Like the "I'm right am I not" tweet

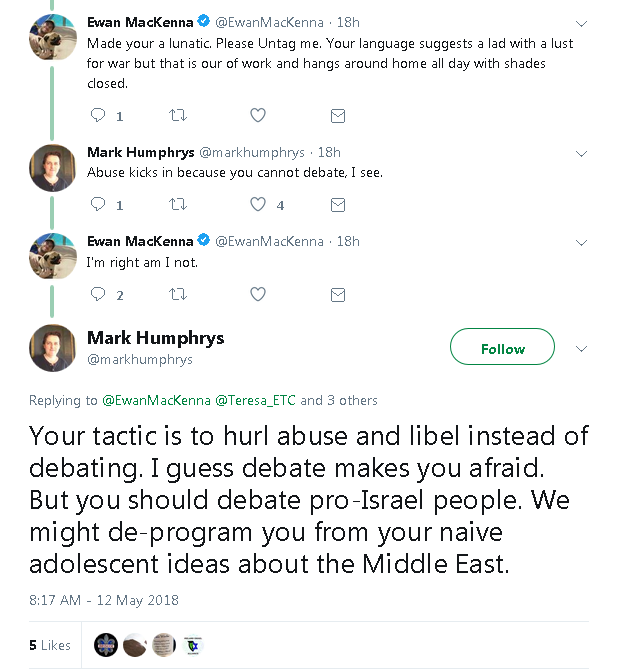[x=258, y=294]
